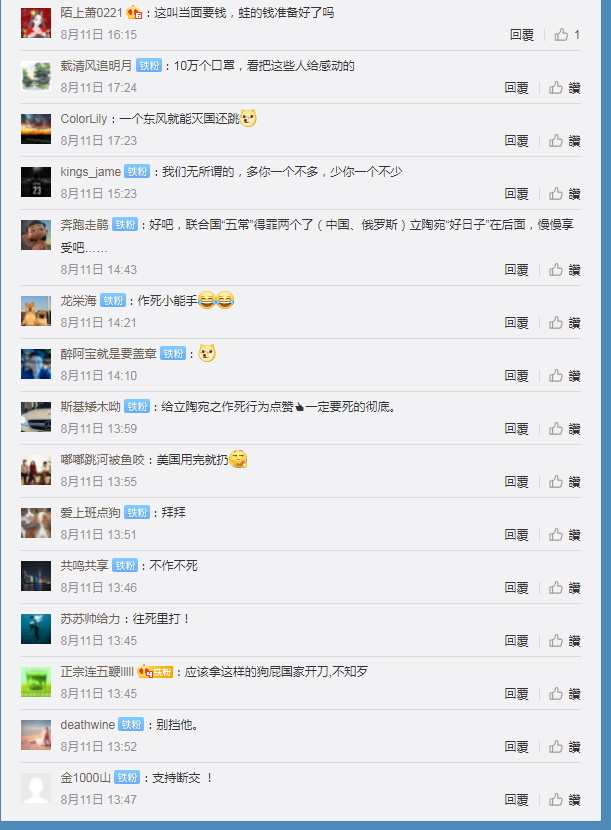Like 龙栄海's 14:21 comment

(564, 323)
